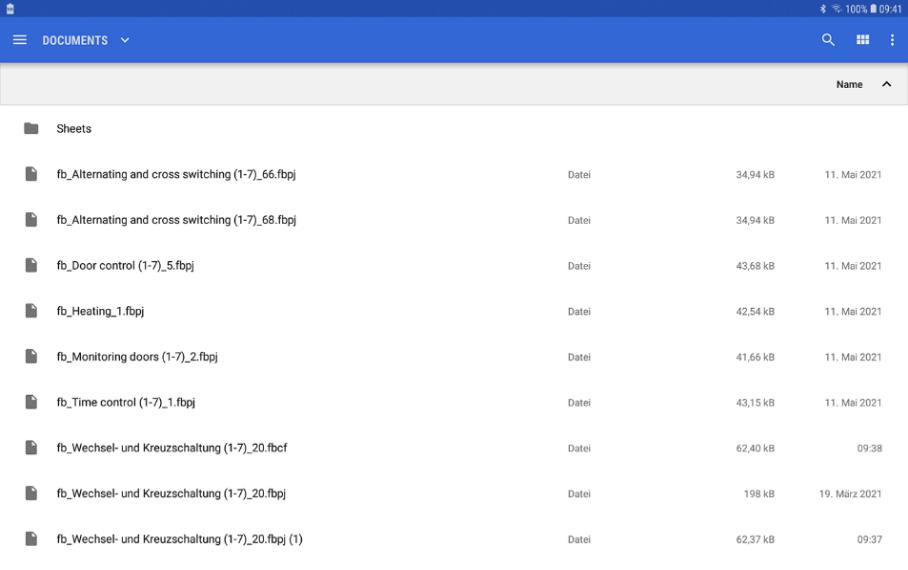This screenshot has width=908, height=570.
Task: Click Datei type of fb_Heating_1.fbpj row
Action: [x=579, y=312]
